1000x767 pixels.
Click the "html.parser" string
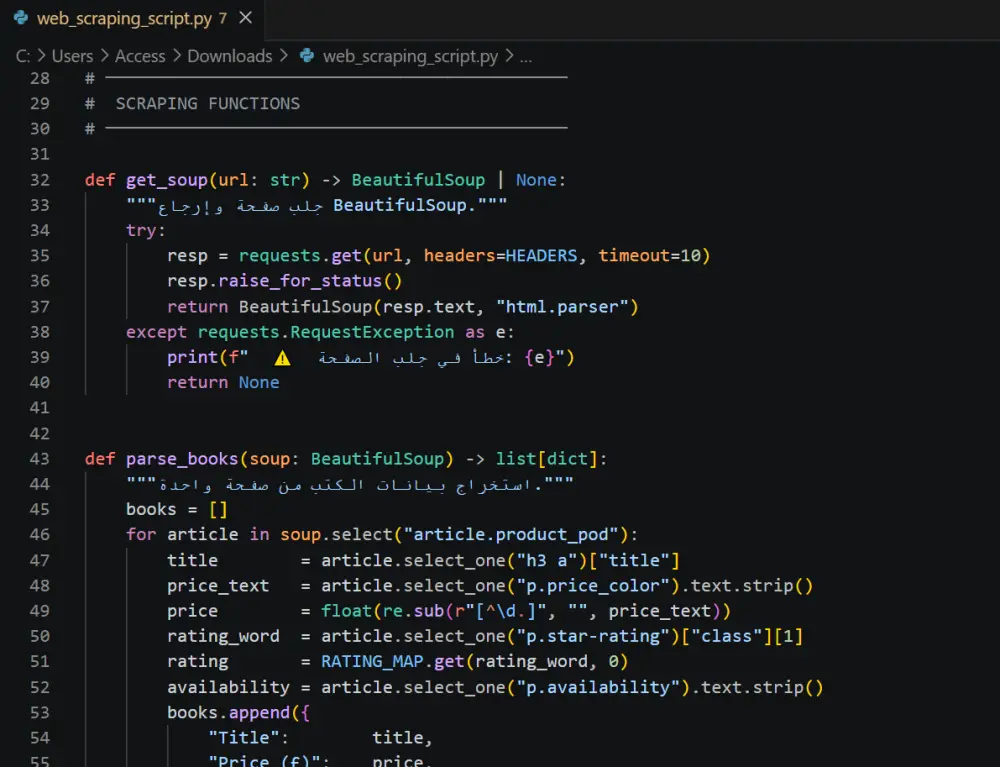(562, 307)
